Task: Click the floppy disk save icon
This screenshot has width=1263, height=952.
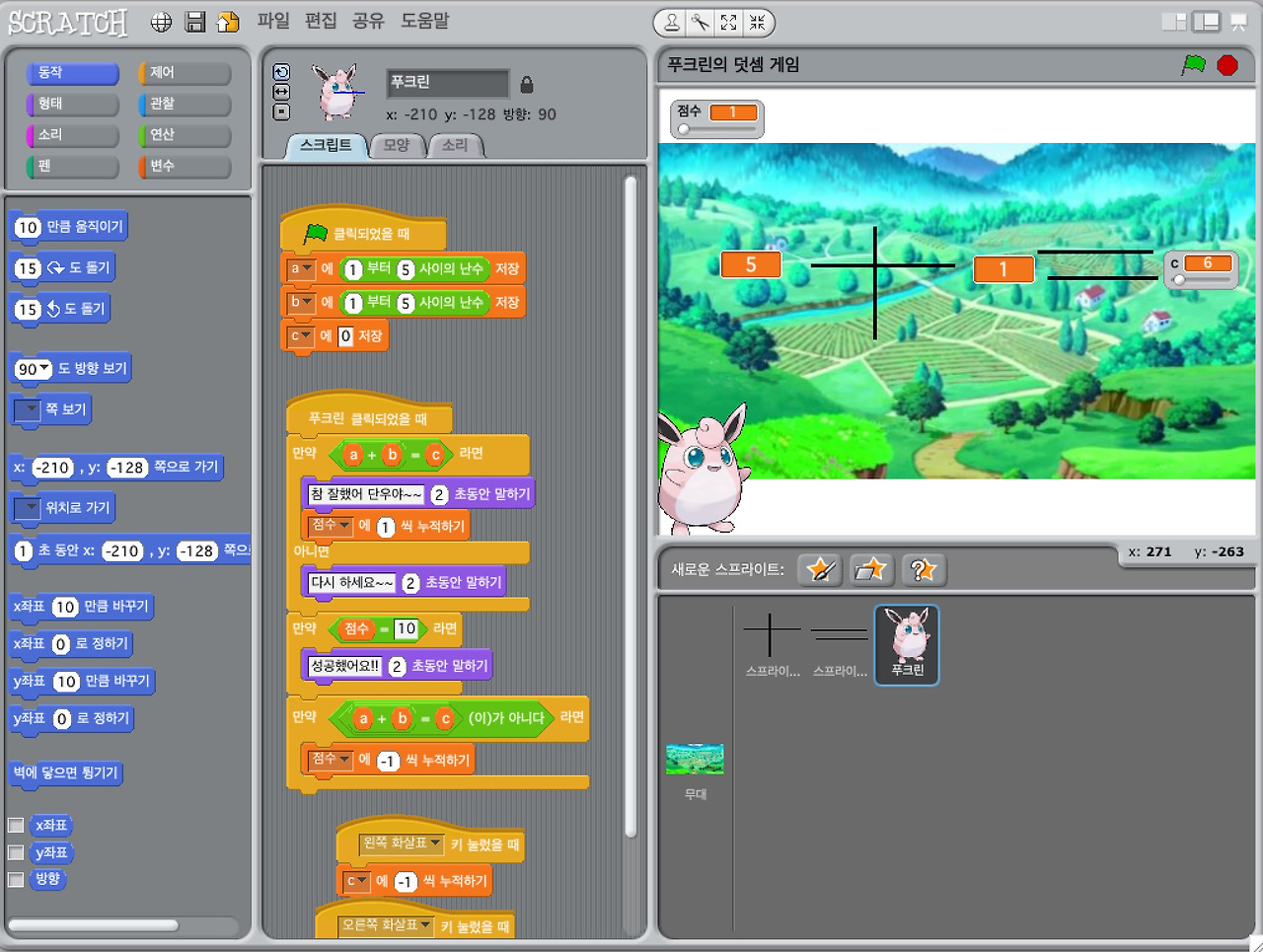Action: 195,22
